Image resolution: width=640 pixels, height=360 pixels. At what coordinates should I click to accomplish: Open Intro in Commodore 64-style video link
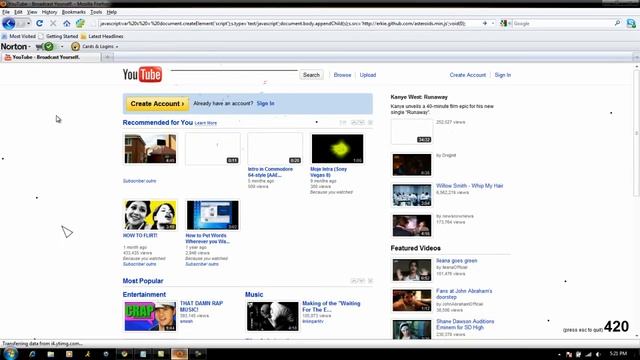pyautogui.click(x=270, y=172)
